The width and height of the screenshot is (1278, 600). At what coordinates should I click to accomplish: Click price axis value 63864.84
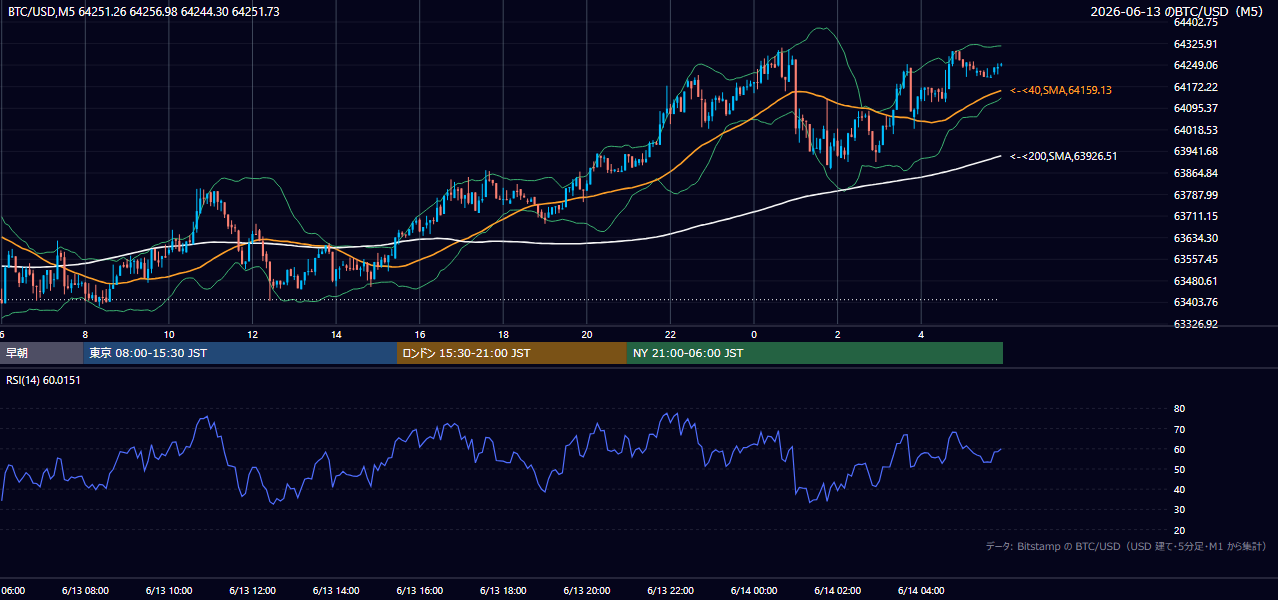click(x=1195, y=173)
